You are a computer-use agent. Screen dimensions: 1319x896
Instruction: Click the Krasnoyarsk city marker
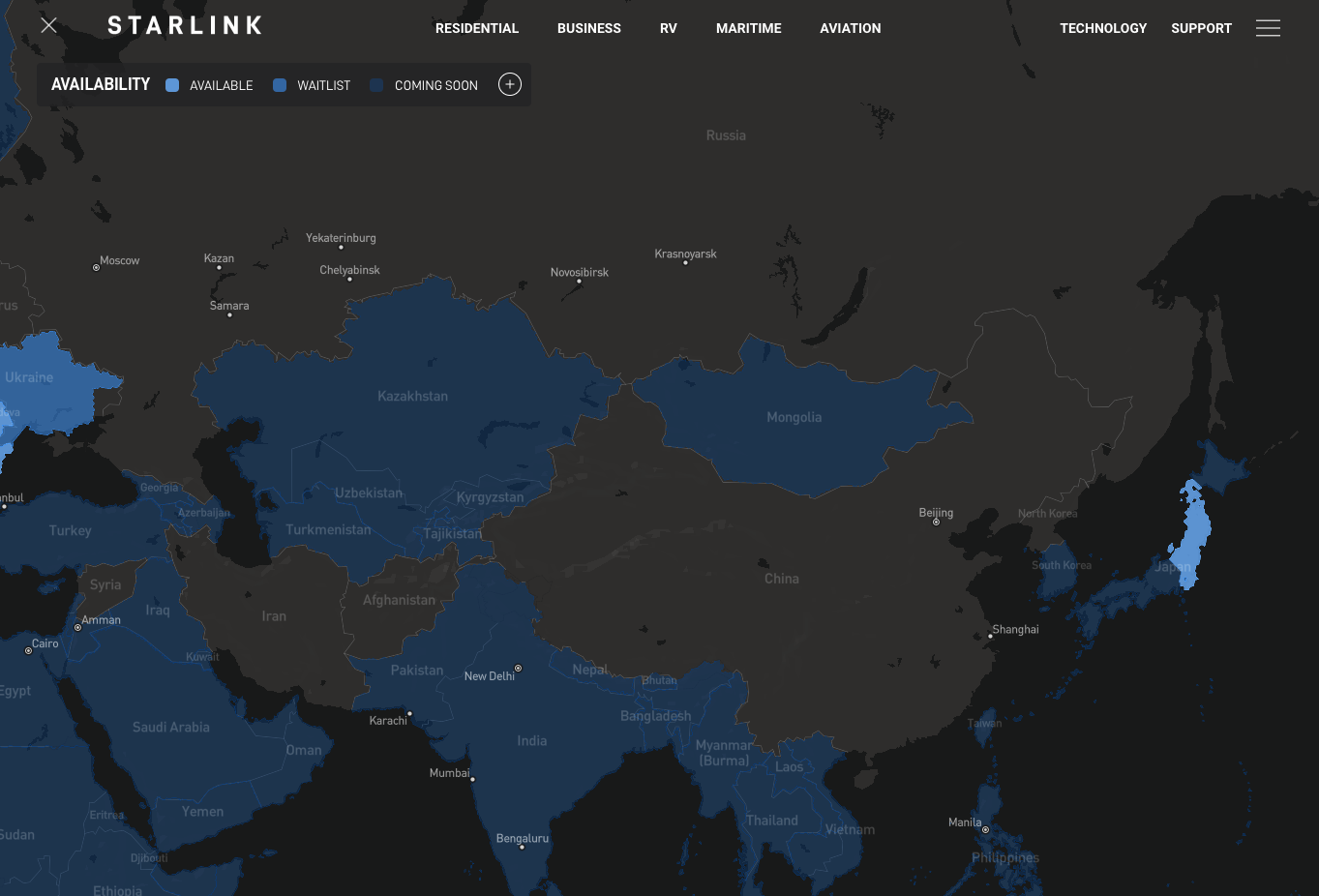click(685, 262)
